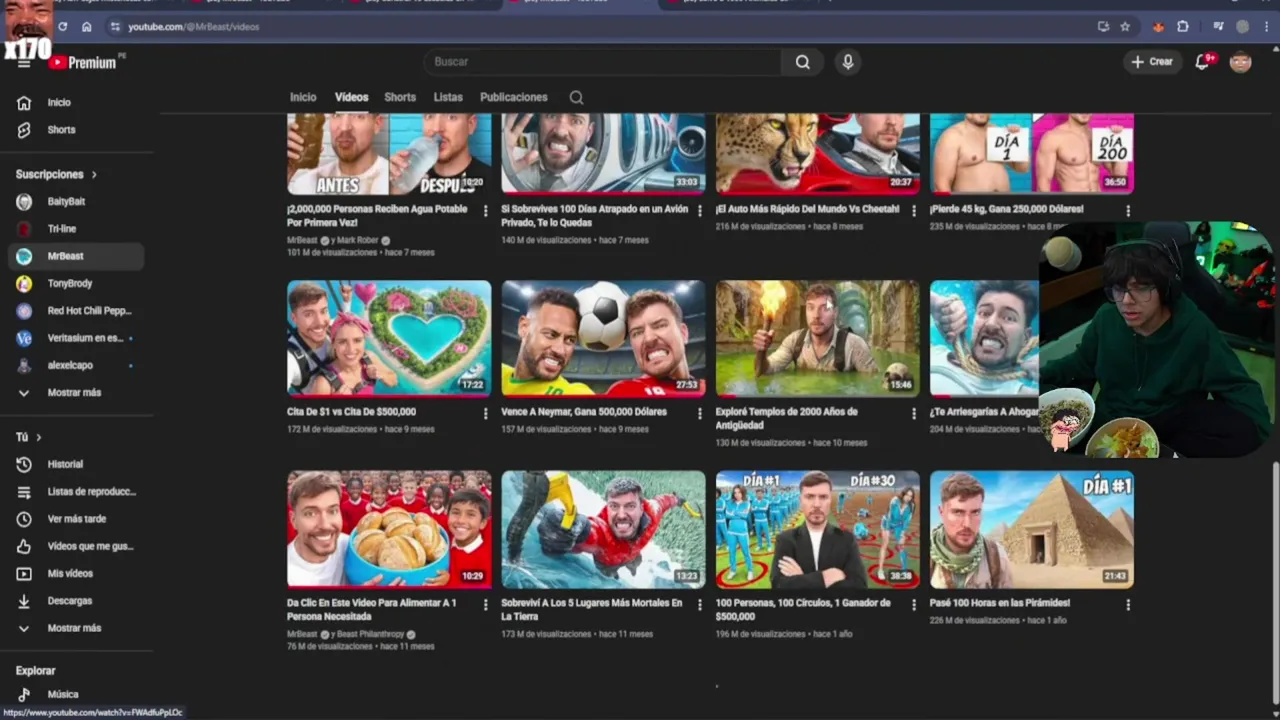Open the account avatar menu
Viewport: 1280px width, 720px height.
[1240, 62]
